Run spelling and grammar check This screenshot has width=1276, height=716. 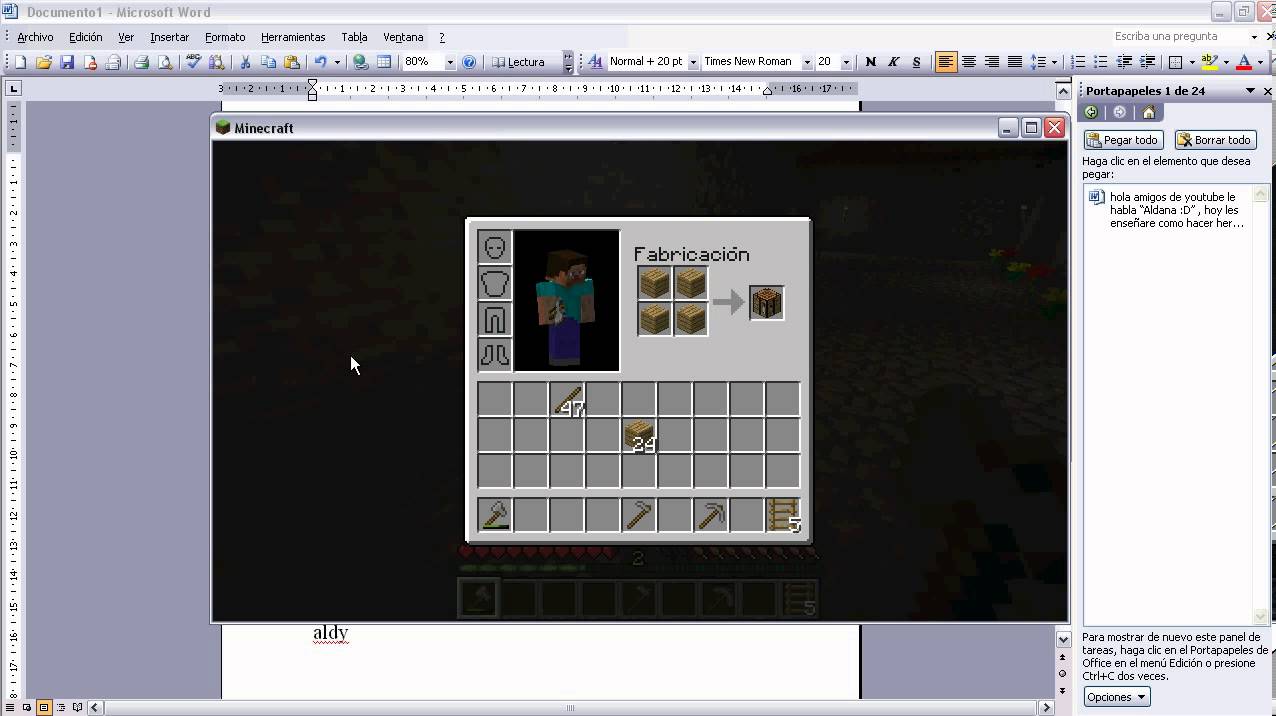click(x=193, y=62)
